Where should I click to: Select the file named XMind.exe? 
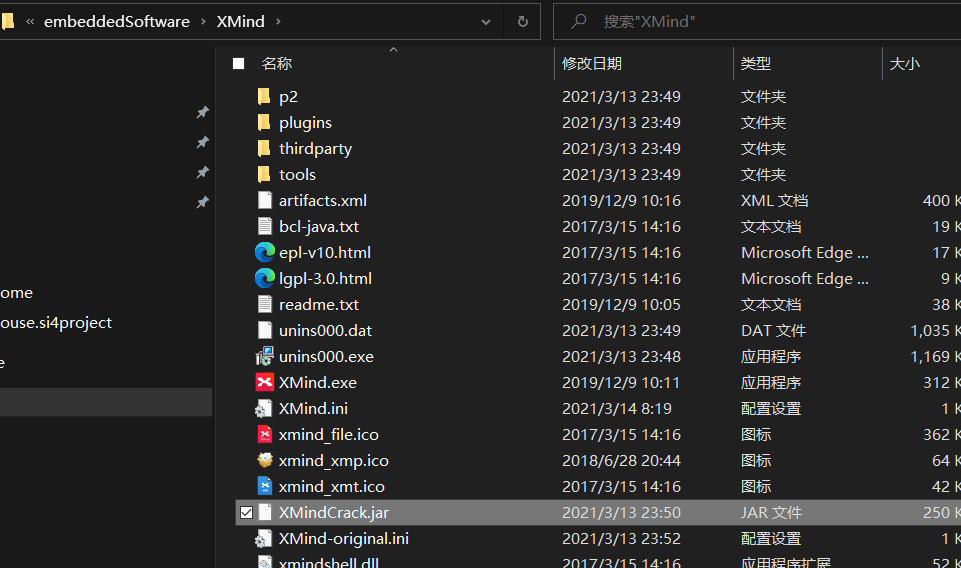coord(317,382)
